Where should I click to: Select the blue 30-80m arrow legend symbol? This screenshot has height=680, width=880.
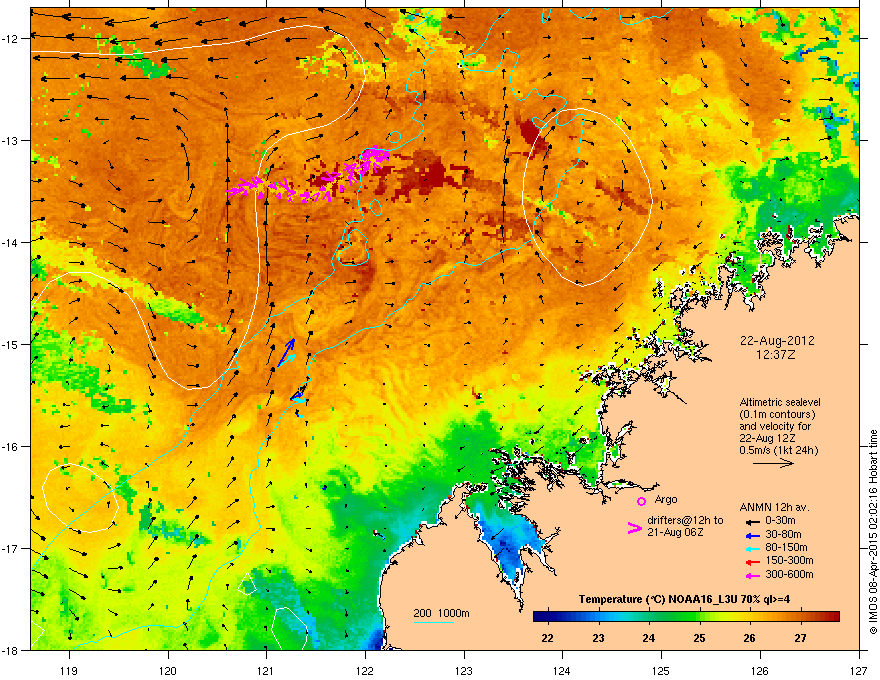click(752, 535)
